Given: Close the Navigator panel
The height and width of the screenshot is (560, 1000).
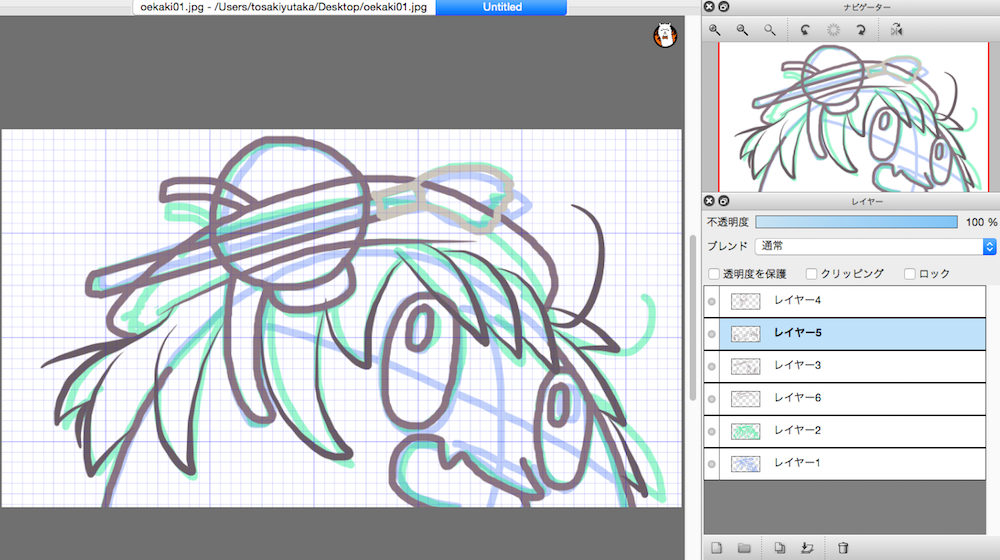Looking at the screenshot, I should click(x=709, y=6).
